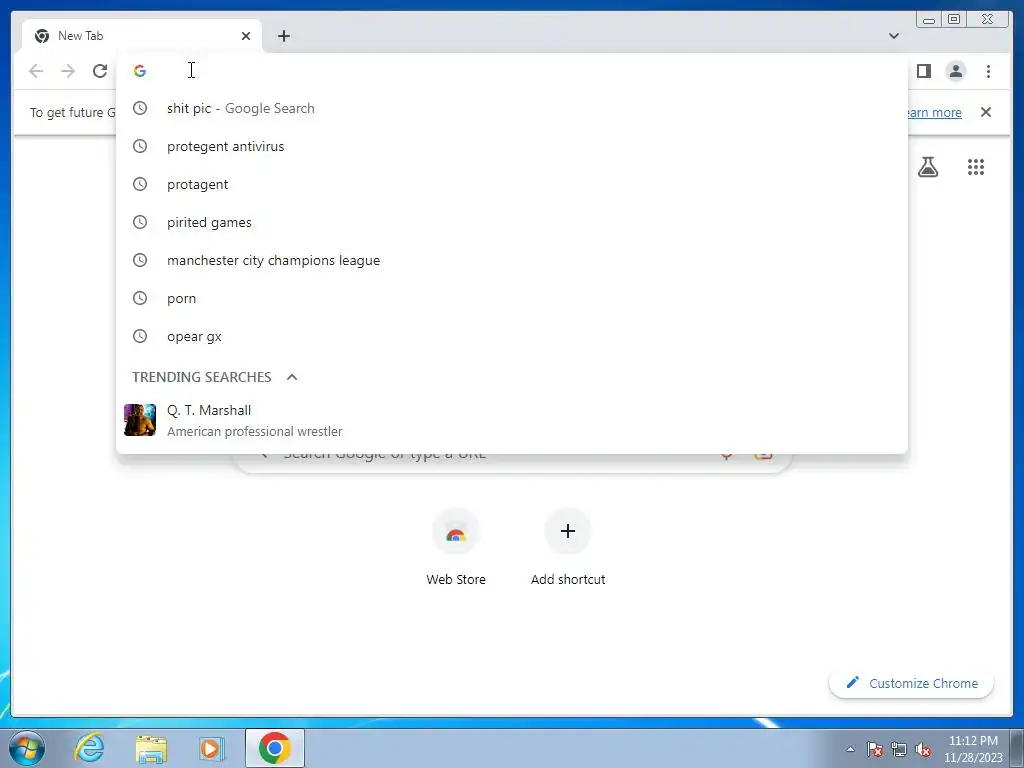This screenshot has height=768, width=1024.
Task: Click the taskbar clock showing 11:12 PM
Action: tap(973, 749)
